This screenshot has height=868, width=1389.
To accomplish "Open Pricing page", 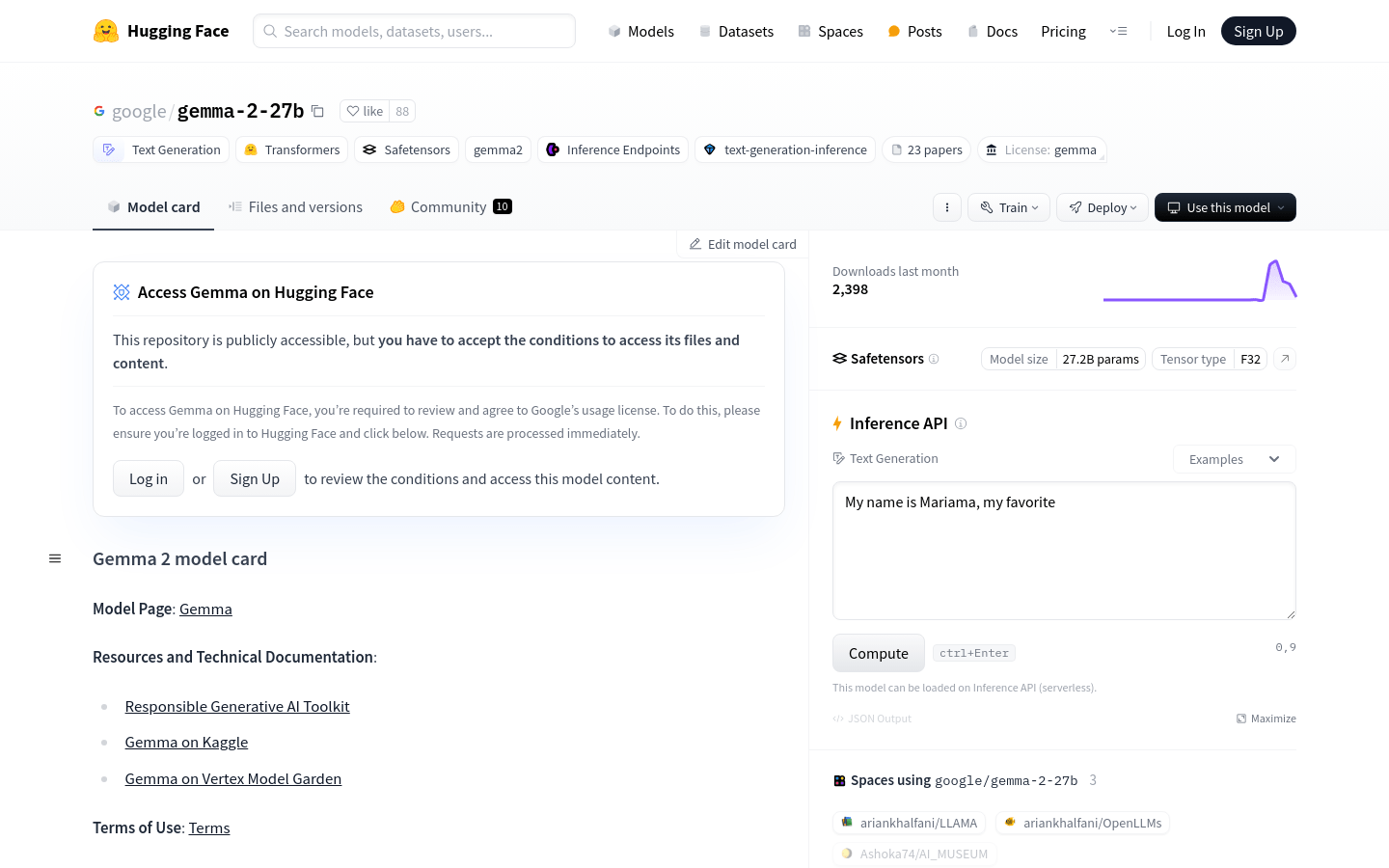I will point(1063,31).
